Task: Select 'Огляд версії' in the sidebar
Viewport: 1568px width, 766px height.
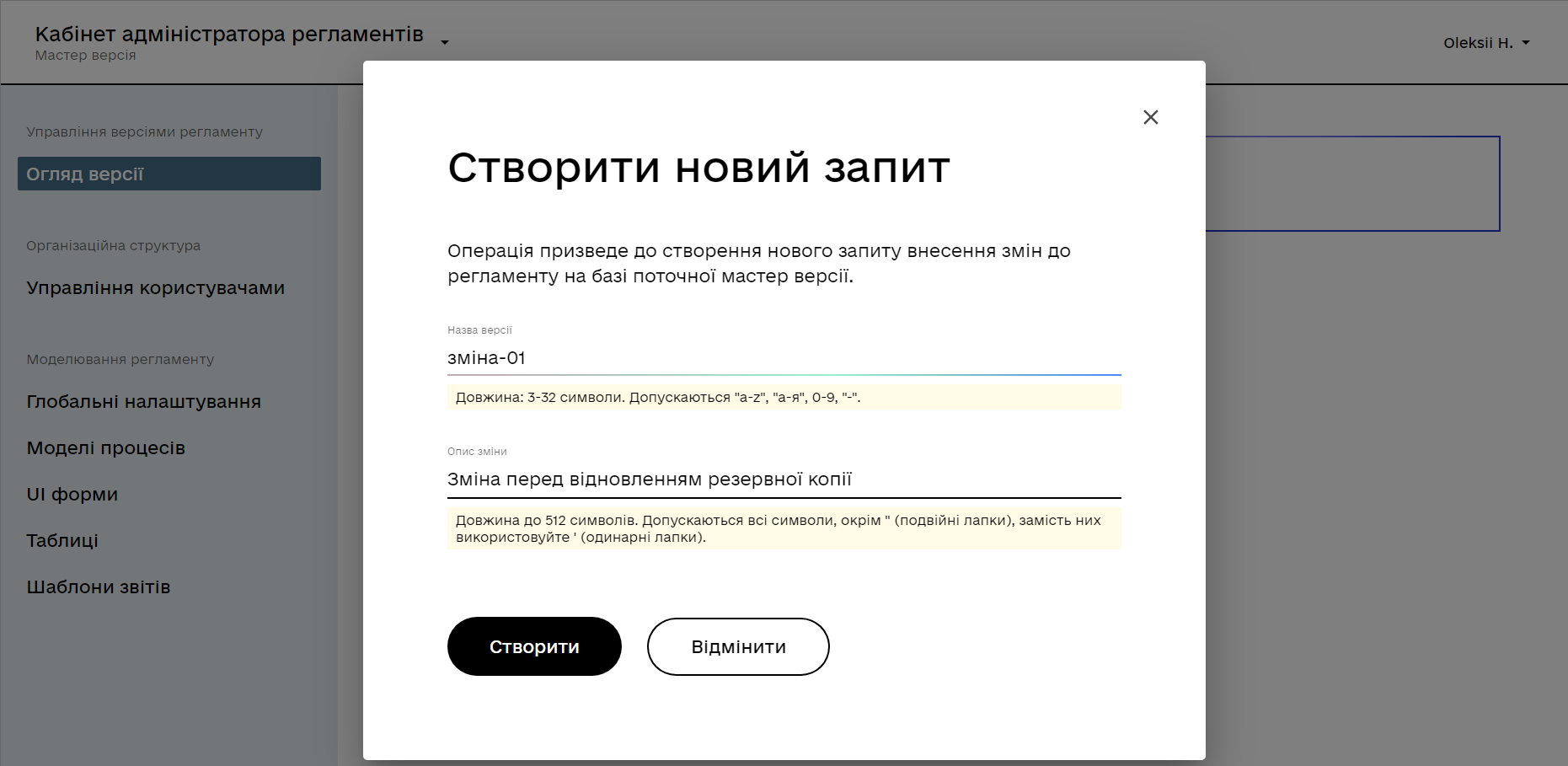Action: [x=169, y=174]
